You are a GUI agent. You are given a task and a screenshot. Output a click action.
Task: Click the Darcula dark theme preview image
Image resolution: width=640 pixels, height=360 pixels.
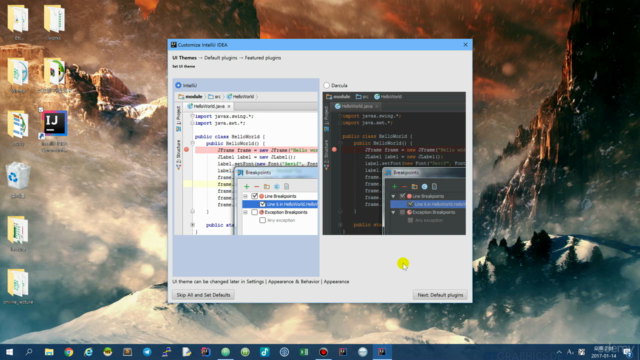[x=394, y=163]
